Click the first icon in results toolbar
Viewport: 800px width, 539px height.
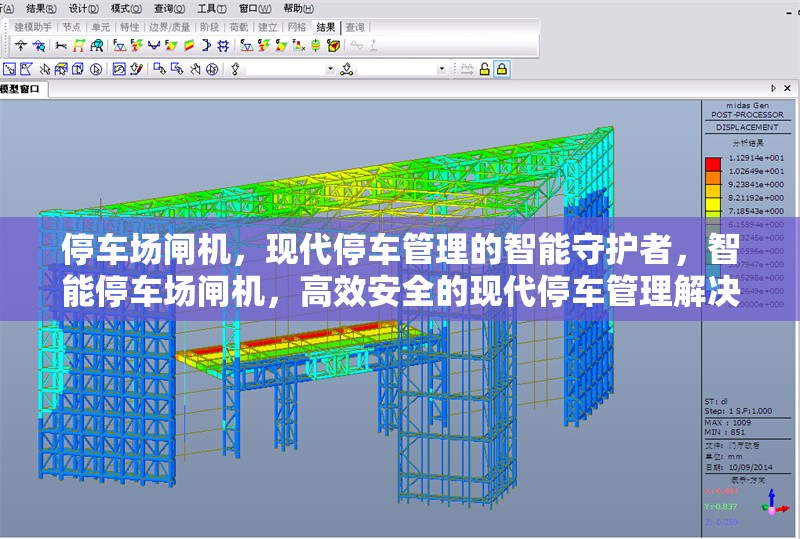coord(21,46)
